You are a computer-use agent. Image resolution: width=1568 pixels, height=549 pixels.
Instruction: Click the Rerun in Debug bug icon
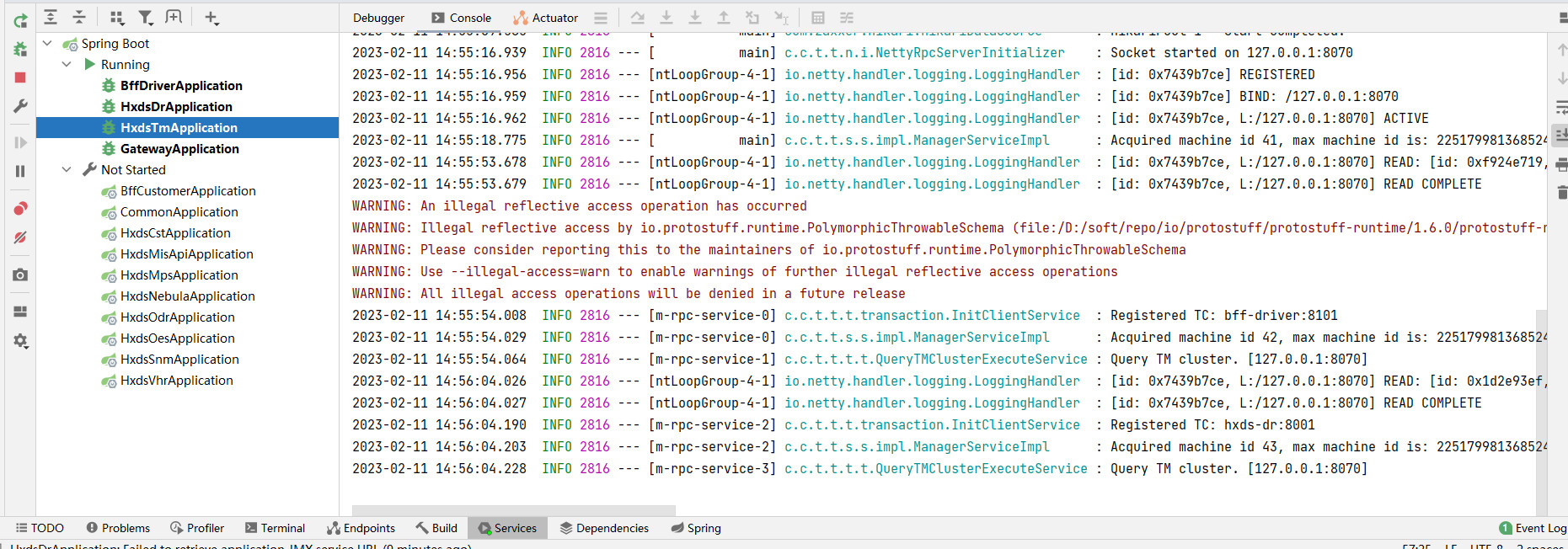click(20, 50)
